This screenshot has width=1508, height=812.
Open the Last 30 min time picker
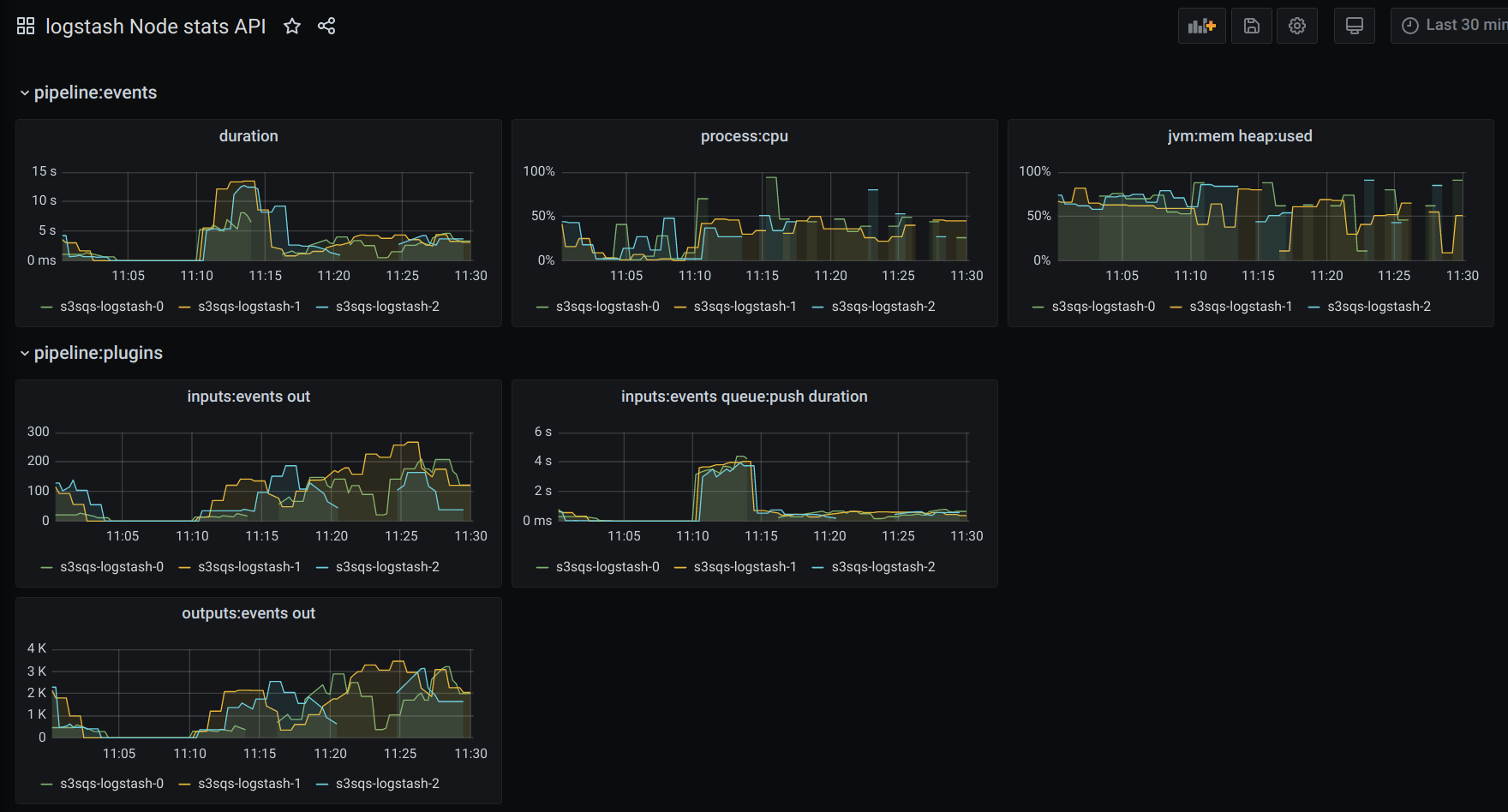pyautogui.click(x=1450, y=26)
